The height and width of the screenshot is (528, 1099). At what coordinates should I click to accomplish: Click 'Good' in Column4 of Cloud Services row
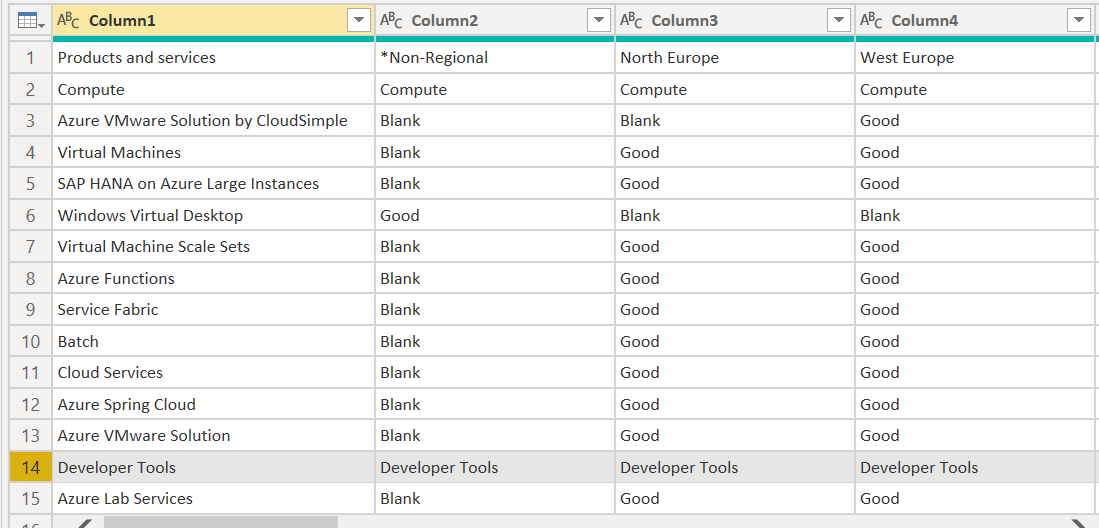point(975,373)
